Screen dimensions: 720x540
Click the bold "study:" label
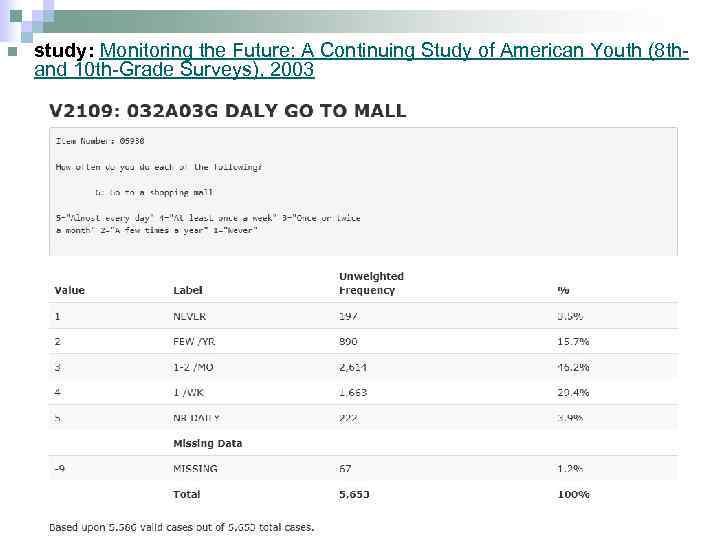click(x=65, y=51)
